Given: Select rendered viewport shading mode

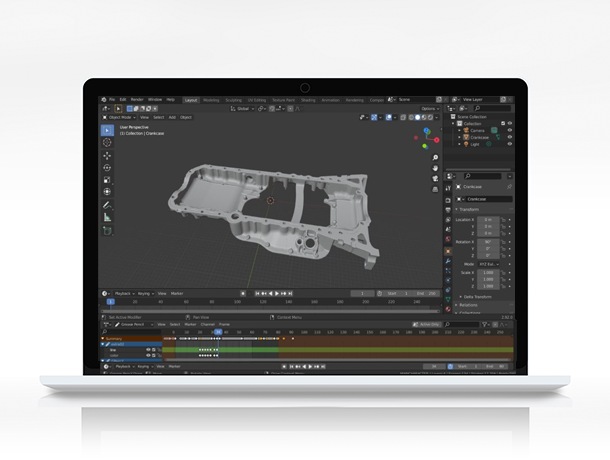Looking at the screenshot, I should point(430,117).
